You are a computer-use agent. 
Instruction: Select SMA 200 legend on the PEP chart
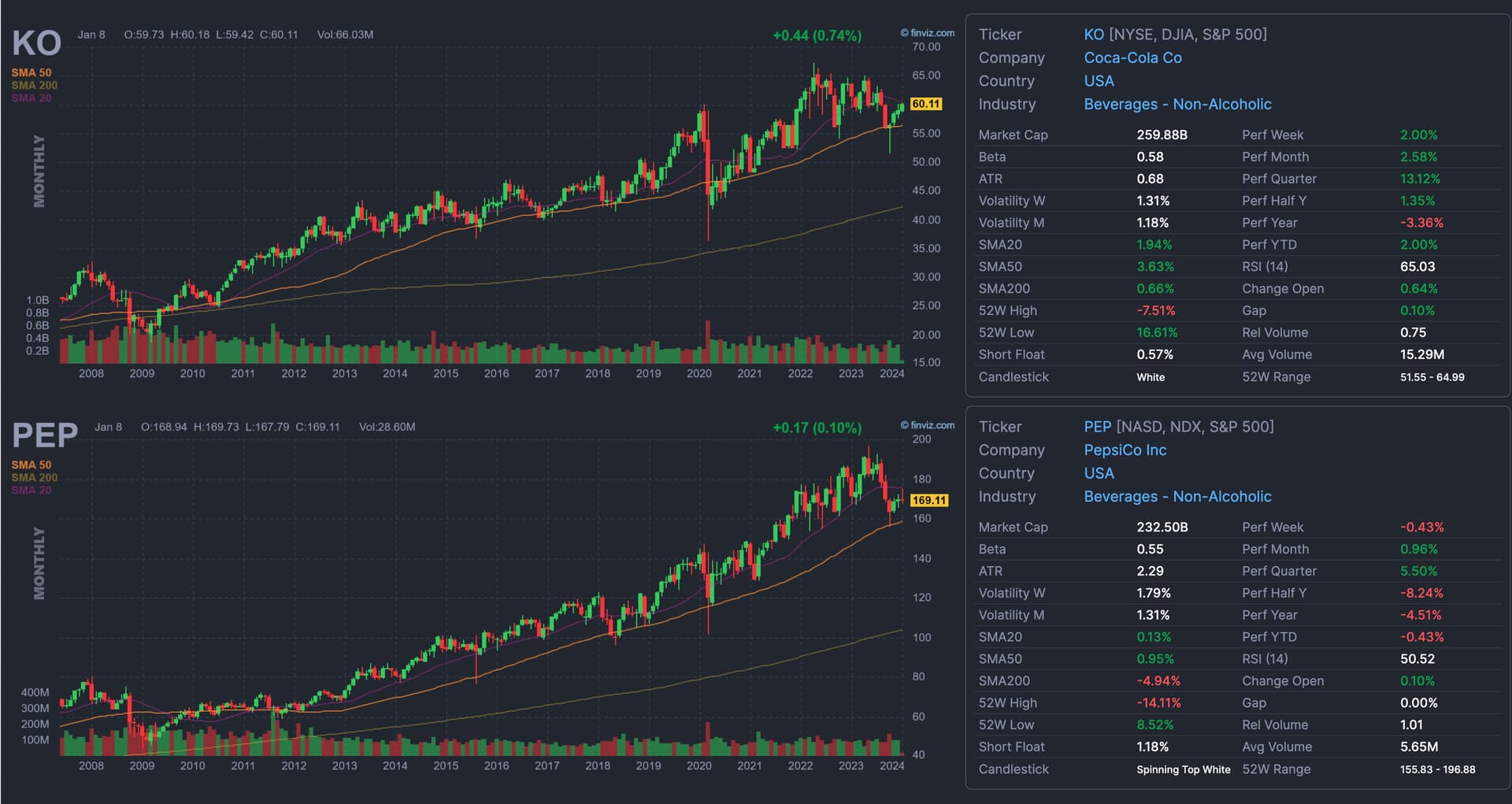[x=34, y=477]
